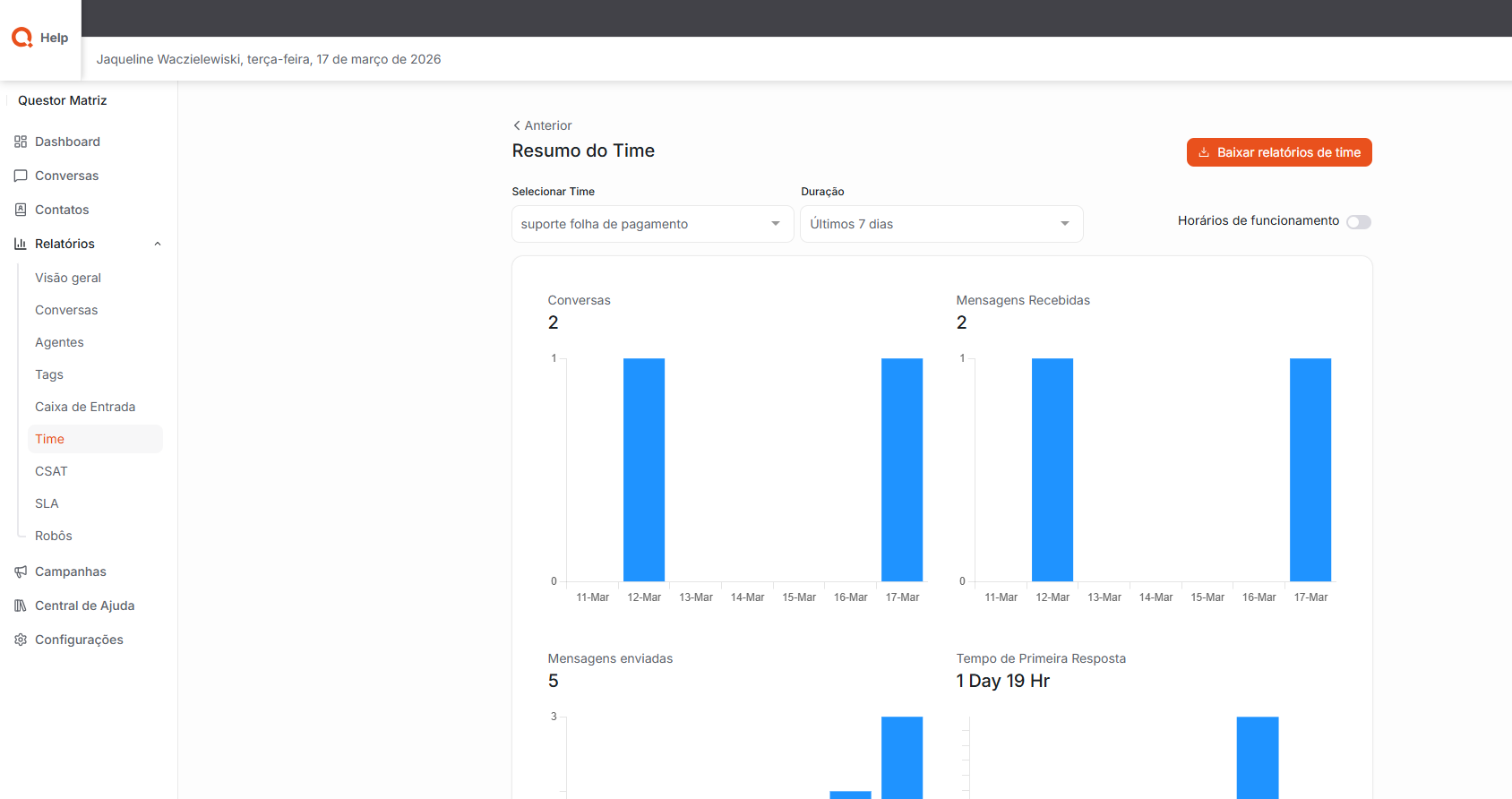
Task: Open the Agentes report
Action: click(59, 342)
